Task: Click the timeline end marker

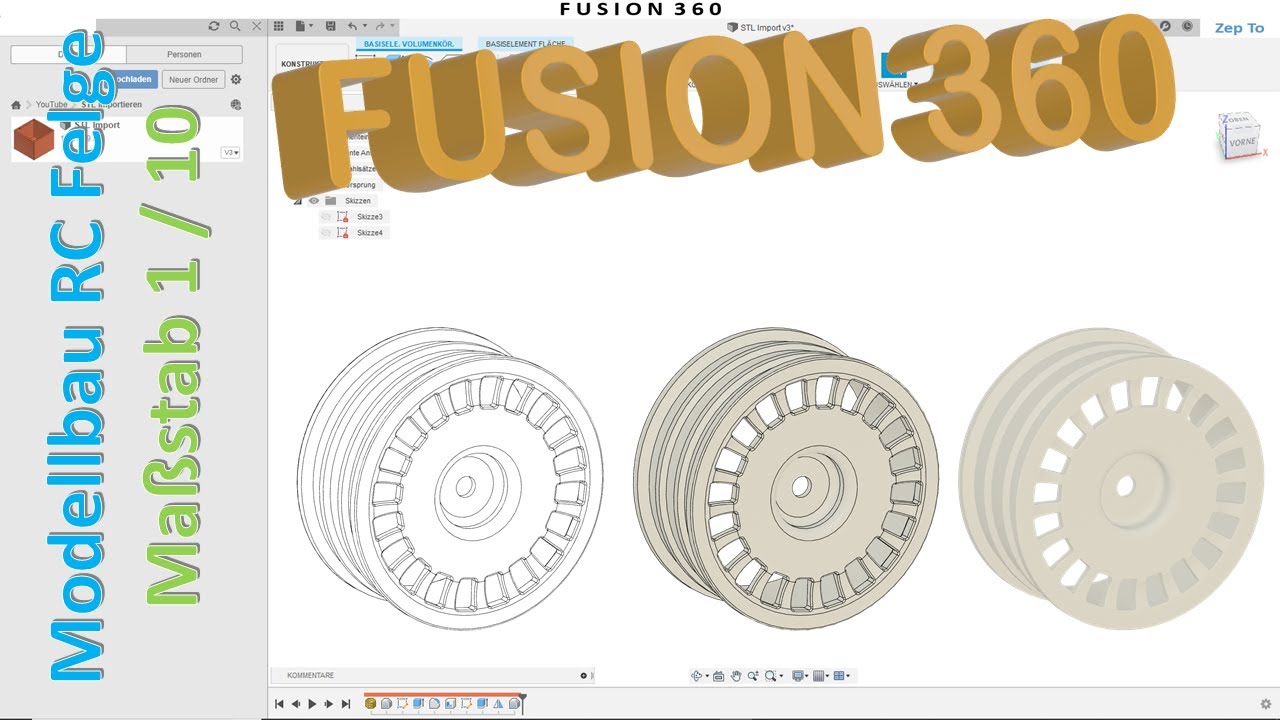Action: click(522, 703)
